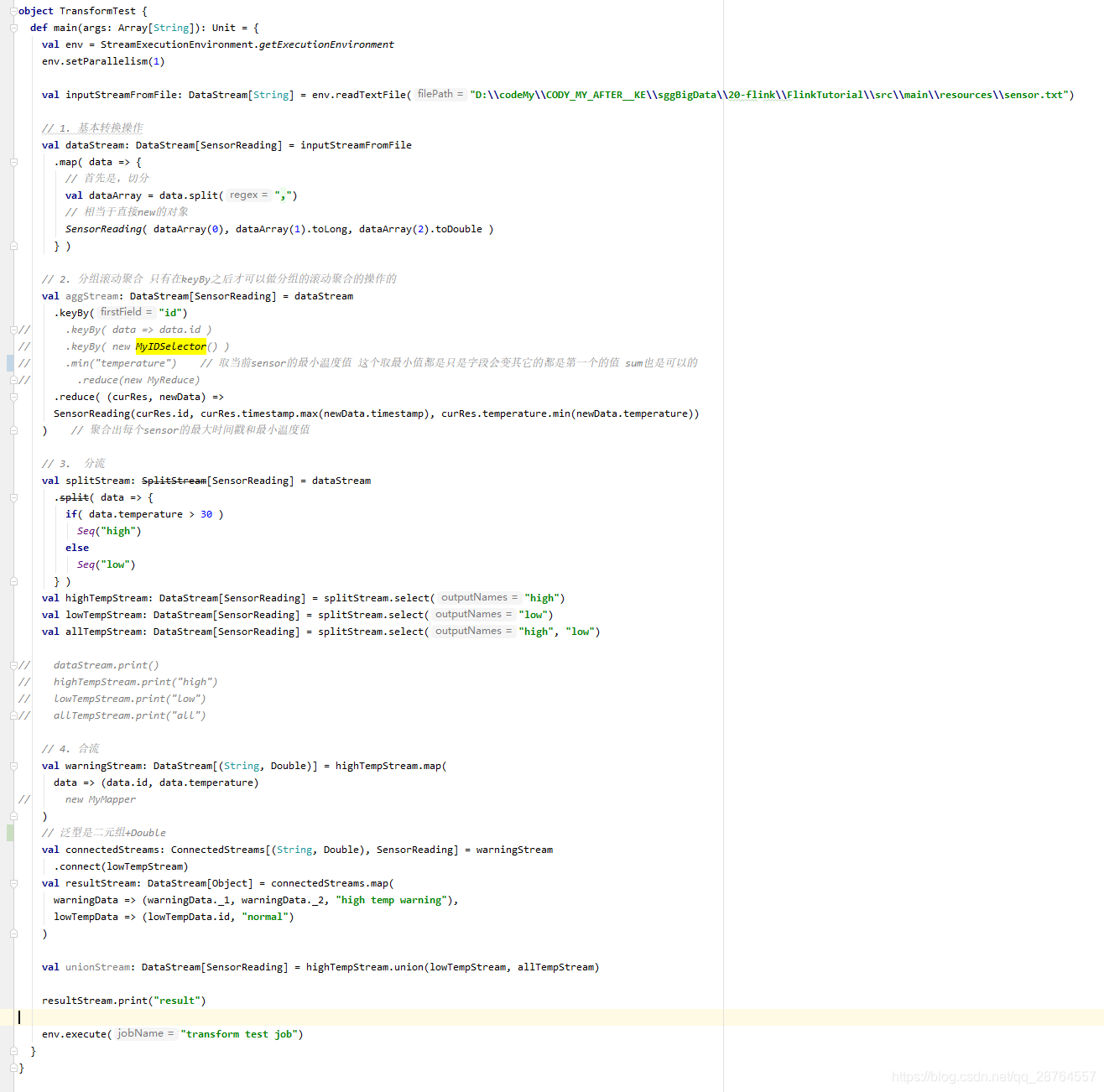Screen dimensions: 1104x1092
Task: Click aggStream variable declaration
Action: pyautogui.click(x=91, y=296)
